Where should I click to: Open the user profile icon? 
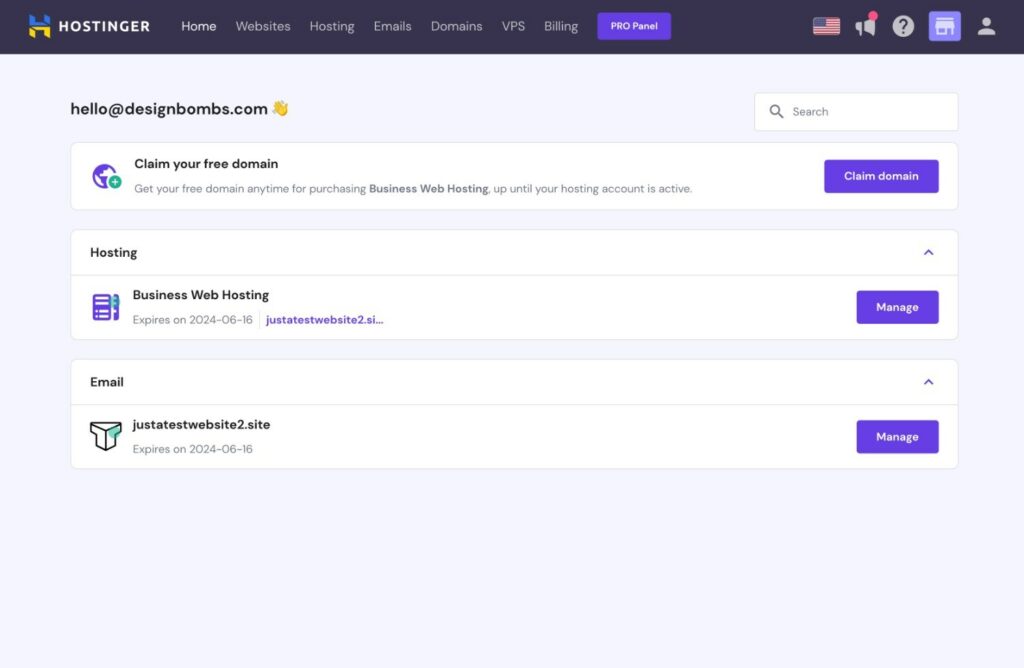pos(986,26)
